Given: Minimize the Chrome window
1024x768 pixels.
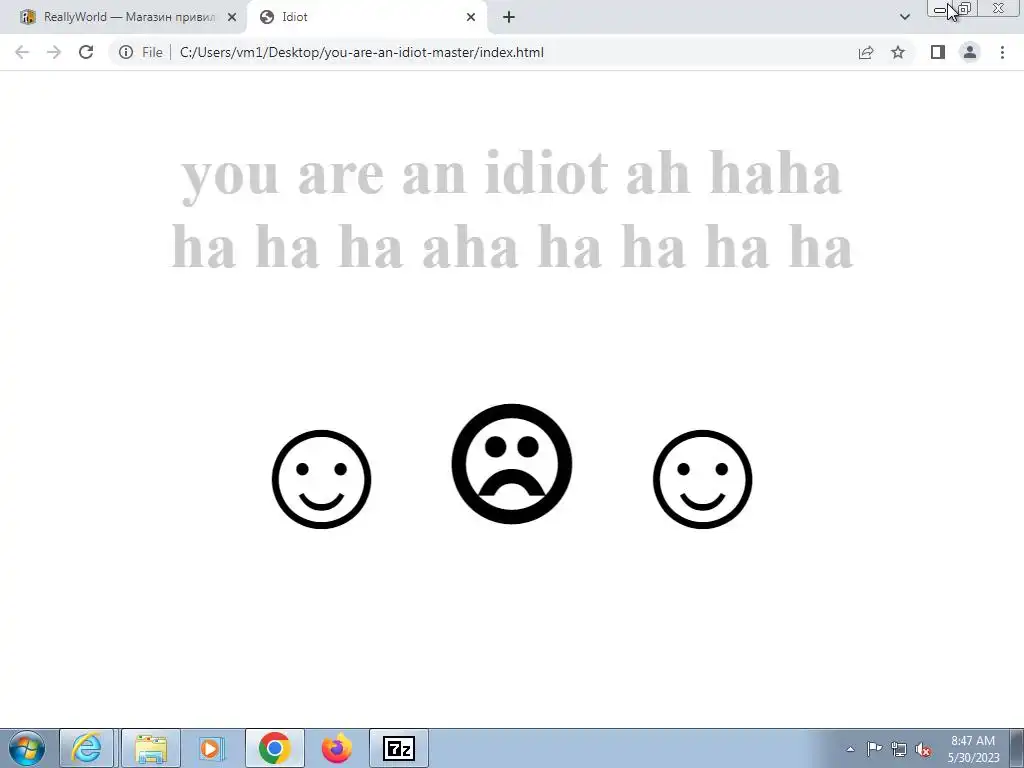Looking at the screenshot, I should pyautogui.click(x=940, y=9).
